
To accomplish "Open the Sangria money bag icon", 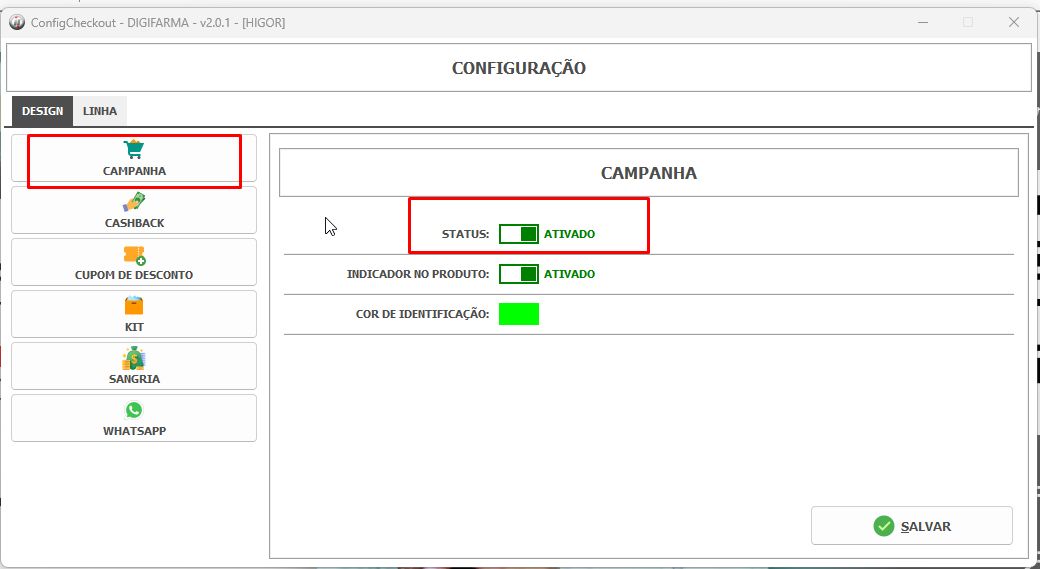I will point(134,358).
